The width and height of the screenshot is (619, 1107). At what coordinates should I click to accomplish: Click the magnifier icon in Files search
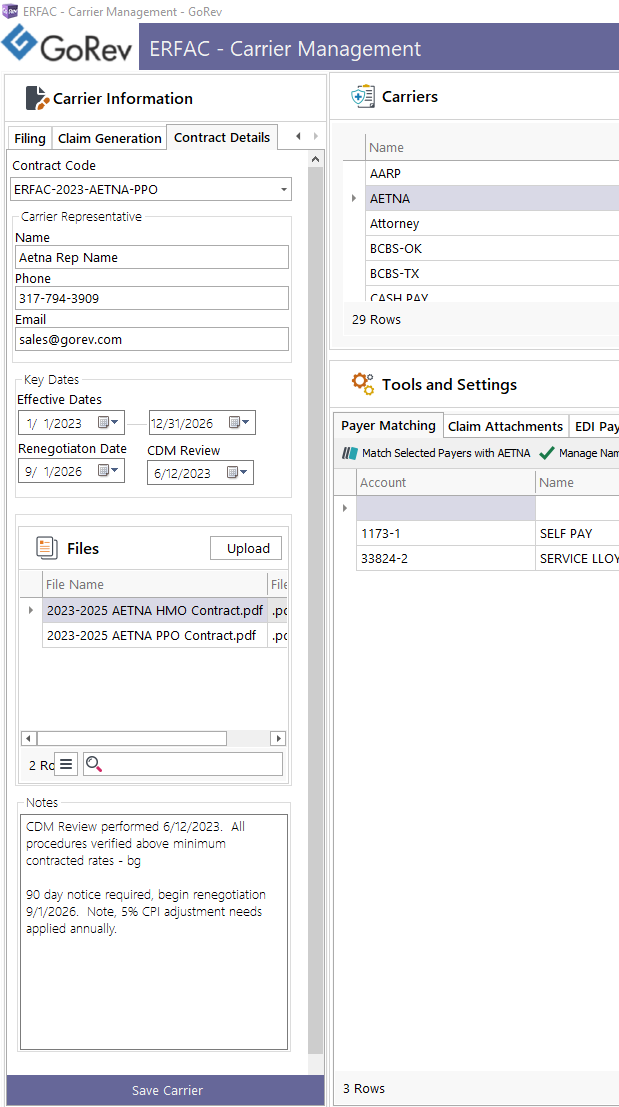pos(94,764)
